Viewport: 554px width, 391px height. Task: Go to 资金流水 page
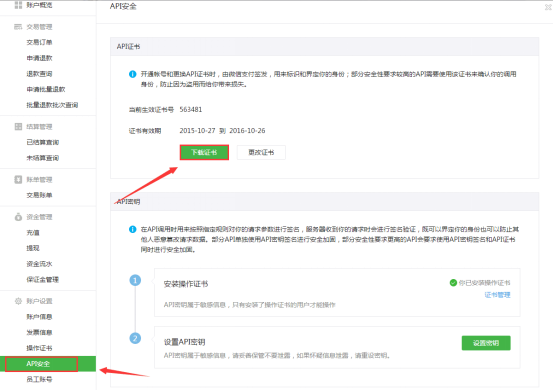pos(39,264)
